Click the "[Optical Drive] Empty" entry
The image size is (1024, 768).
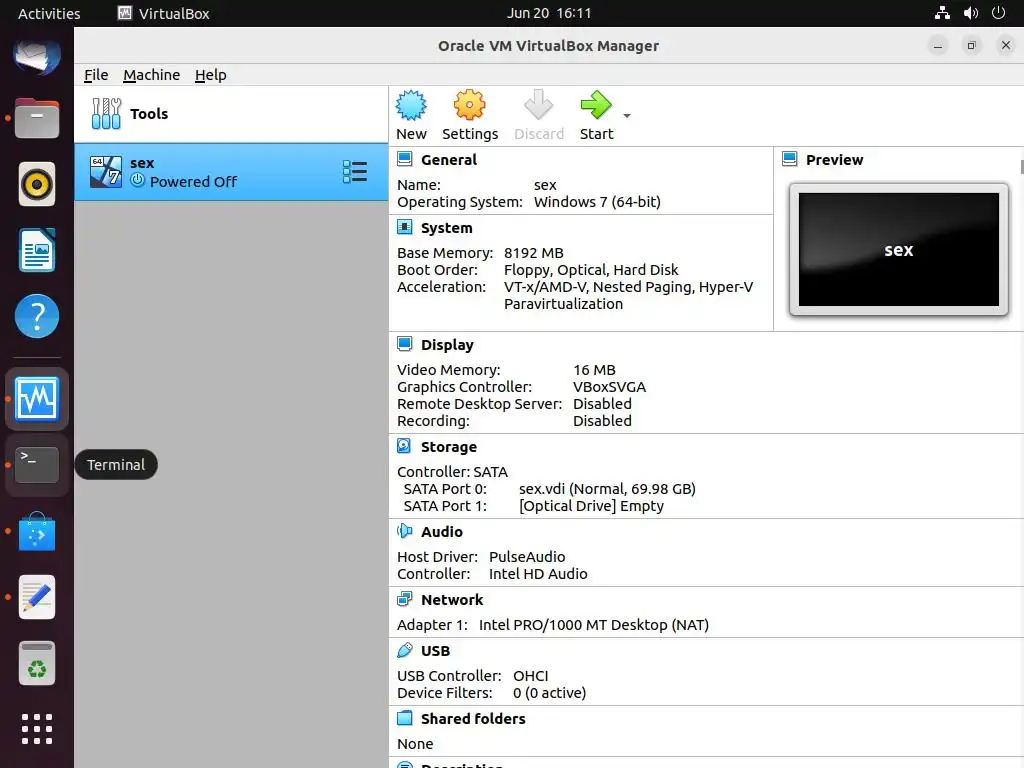(x=591, y=505)
